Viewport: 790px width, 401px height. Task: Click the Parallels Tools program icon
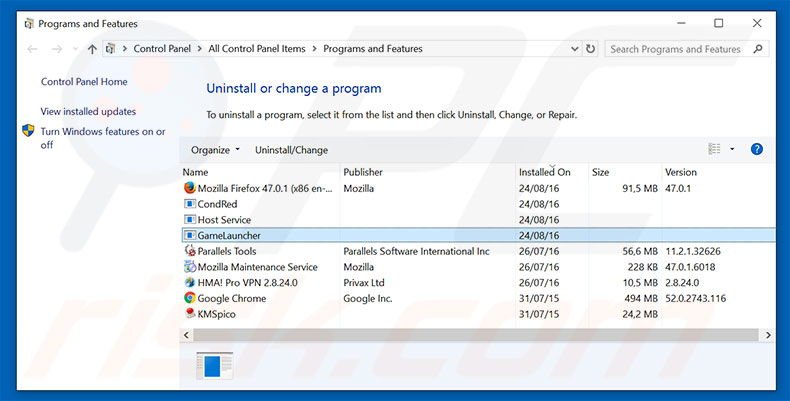(189, 251)
